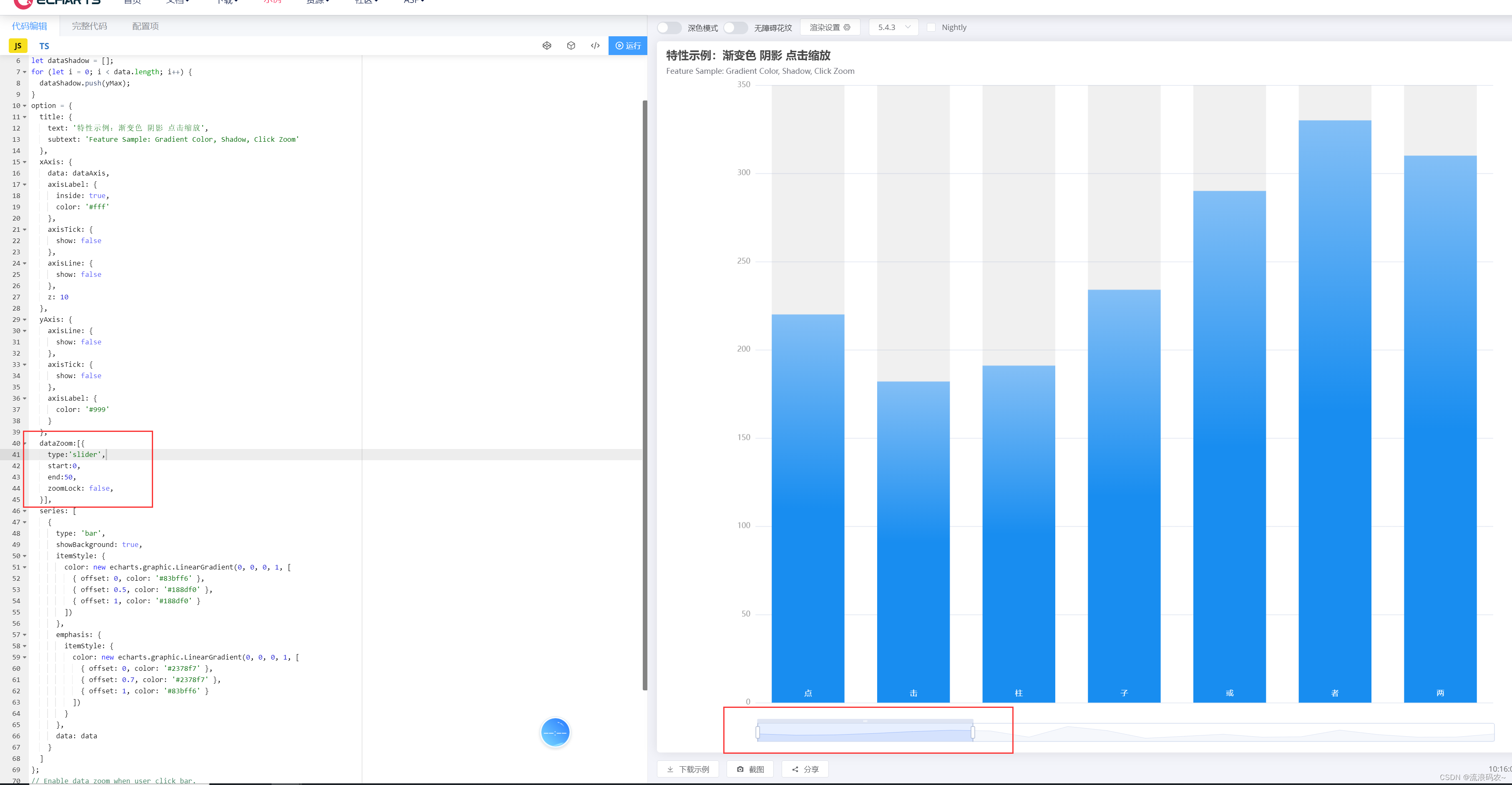Click the bar labeled 或
This screenshot has width=1512, height=785.
pos(1230,446)
